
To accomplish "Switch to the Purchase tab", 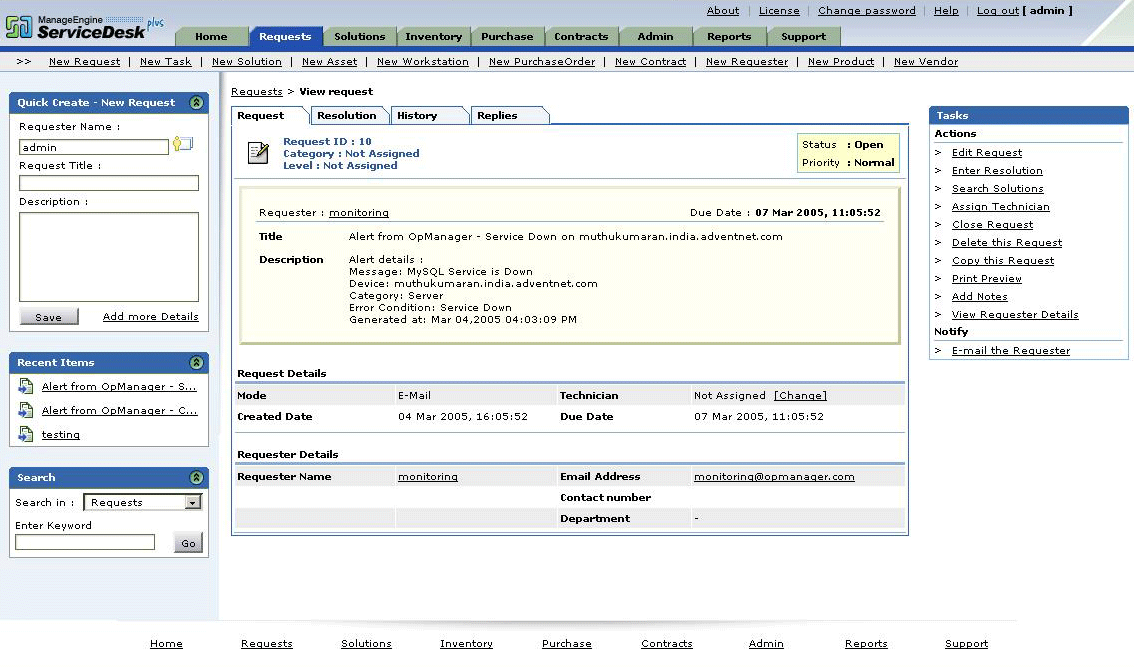I will click(x=507, y=36).
